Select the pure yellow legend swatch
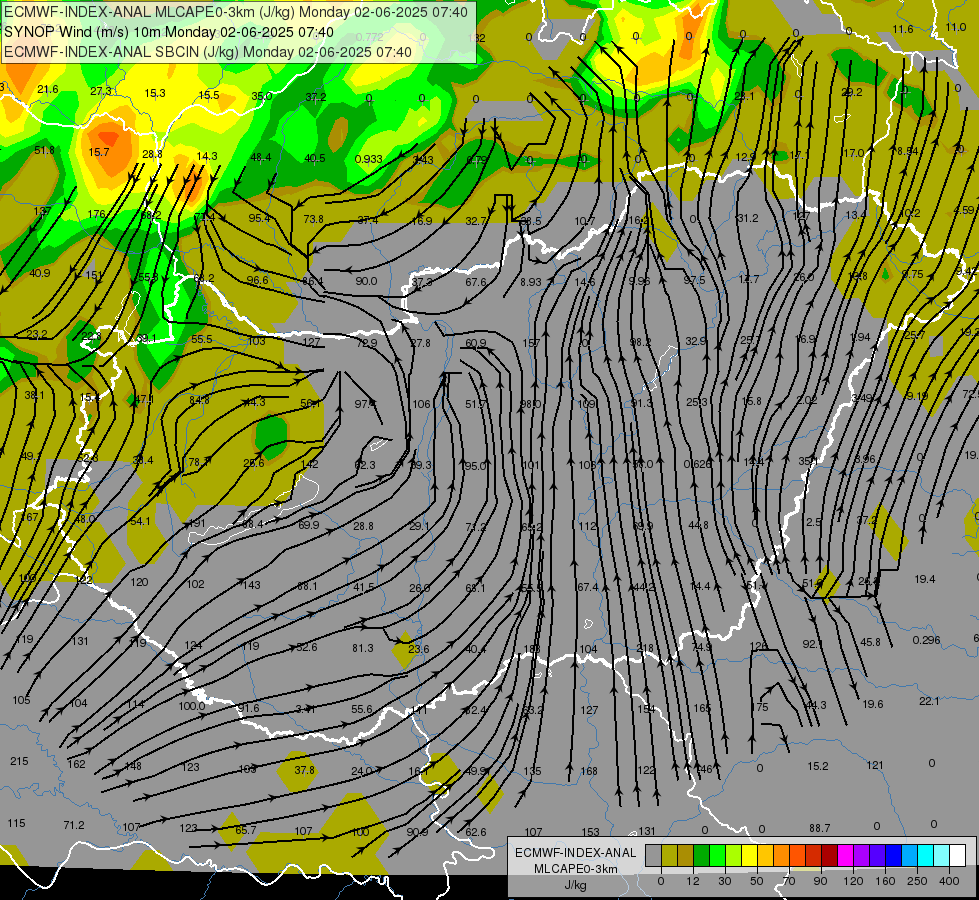 (750, 855)
